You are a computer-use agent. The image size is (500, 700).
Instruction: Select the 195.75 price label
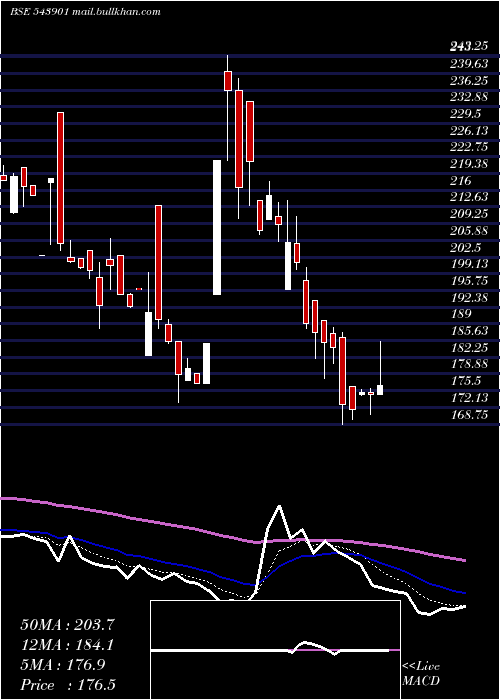469,281
